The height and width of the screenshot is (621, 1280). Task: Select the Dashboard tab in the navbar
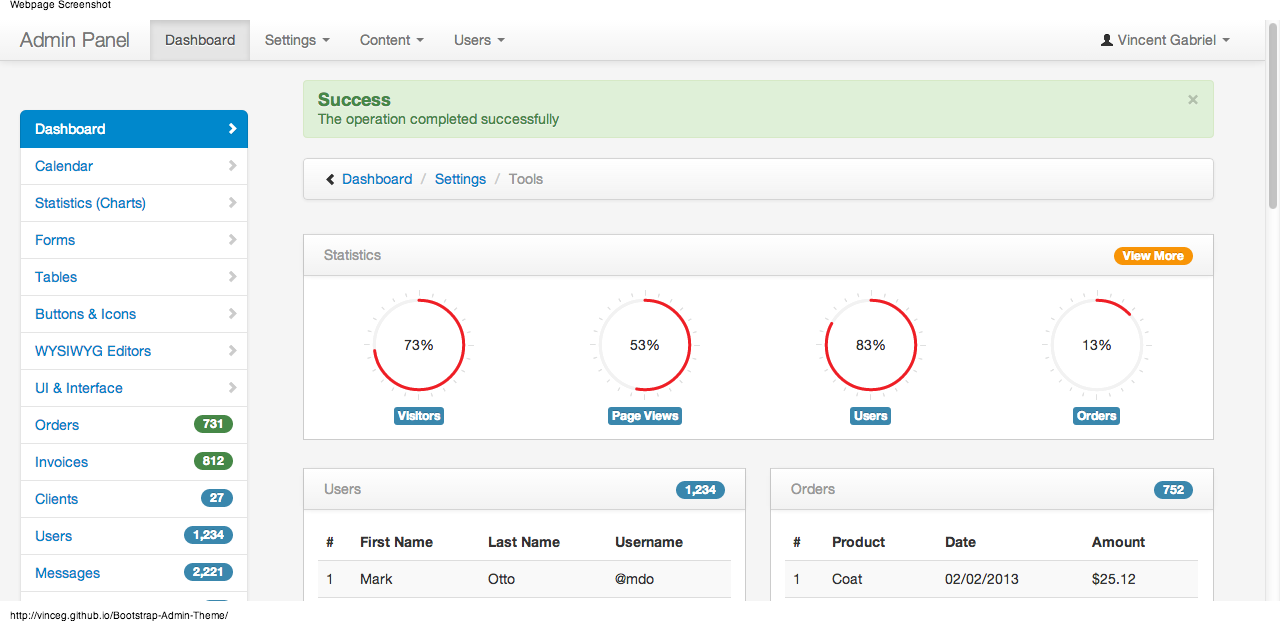pos(200,40)
